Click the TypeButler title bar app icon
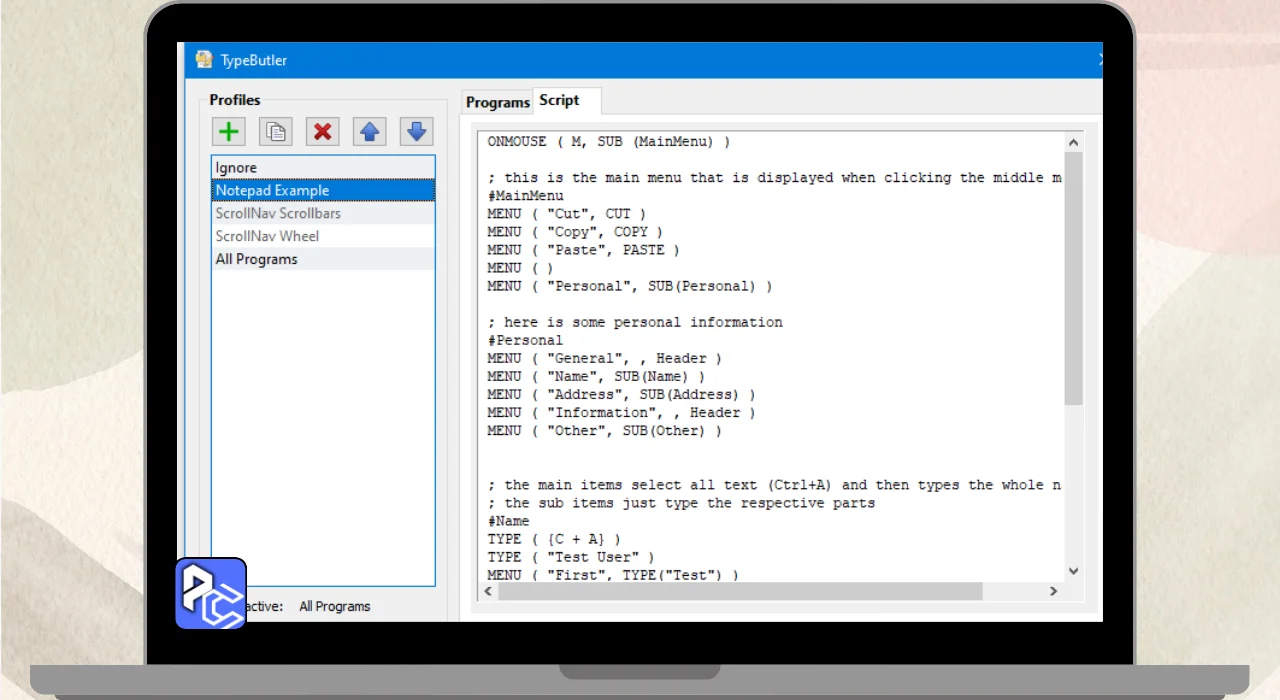 (x=204, y=60)
